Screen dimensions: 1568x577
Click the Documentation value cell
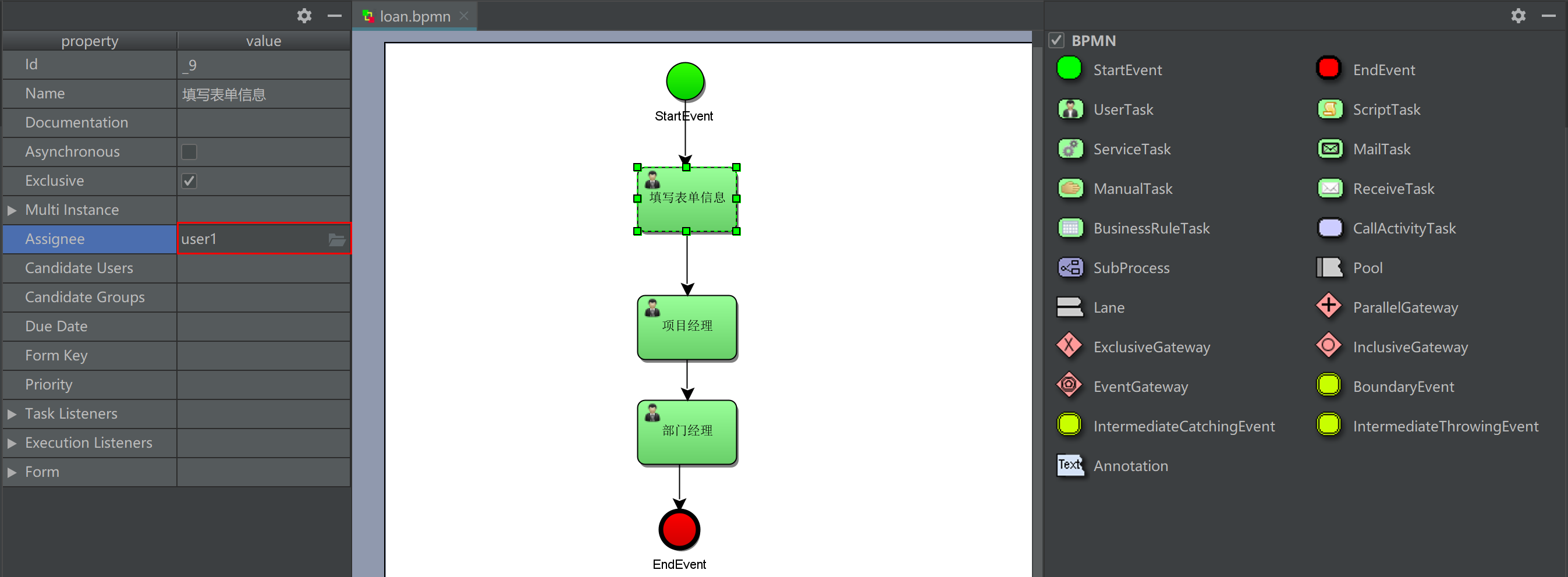tap(264, 123)
